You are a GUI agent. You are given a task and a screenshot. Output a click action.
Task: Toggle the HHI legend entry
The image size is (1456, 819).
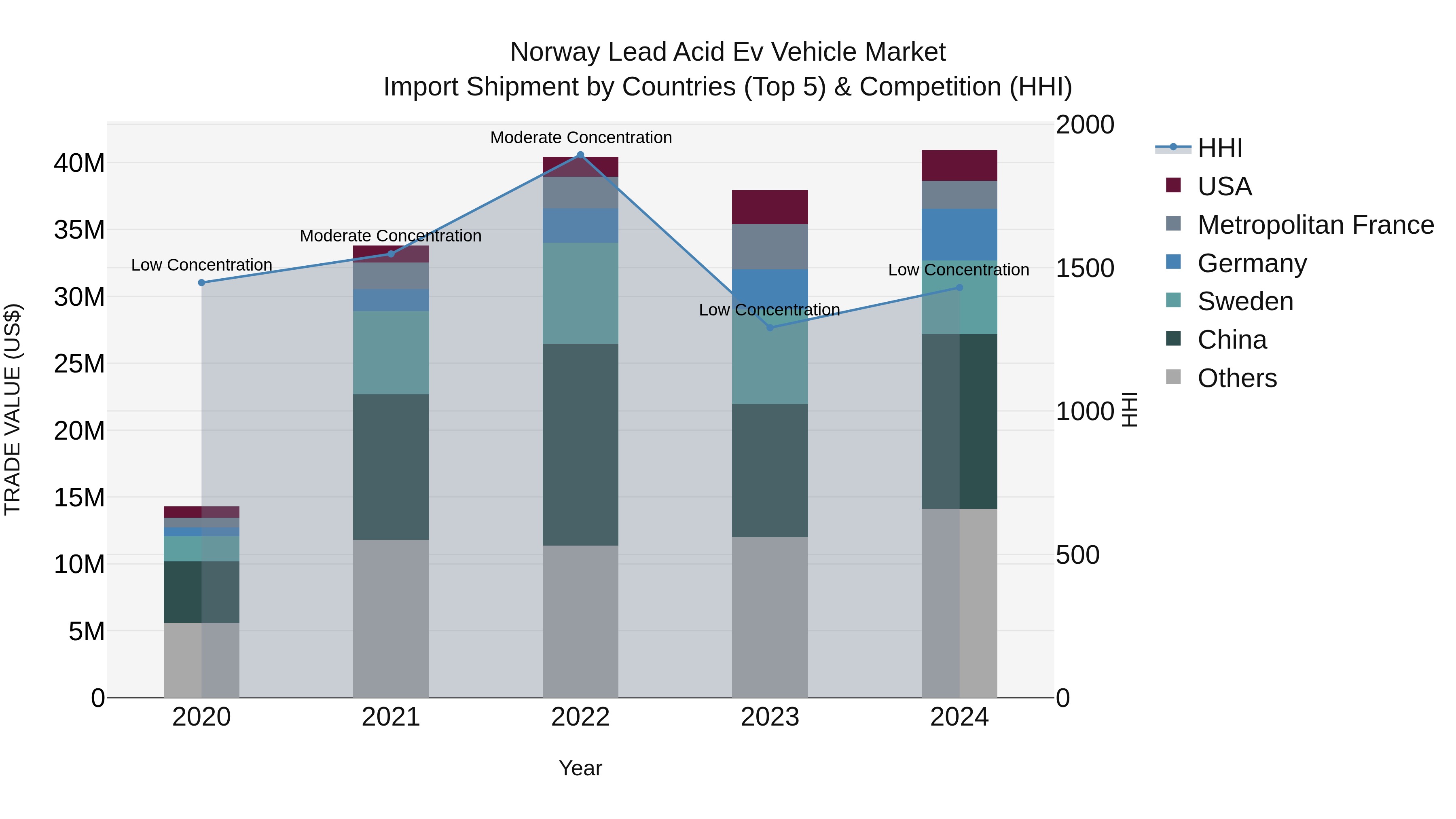tap(1199, 148)
